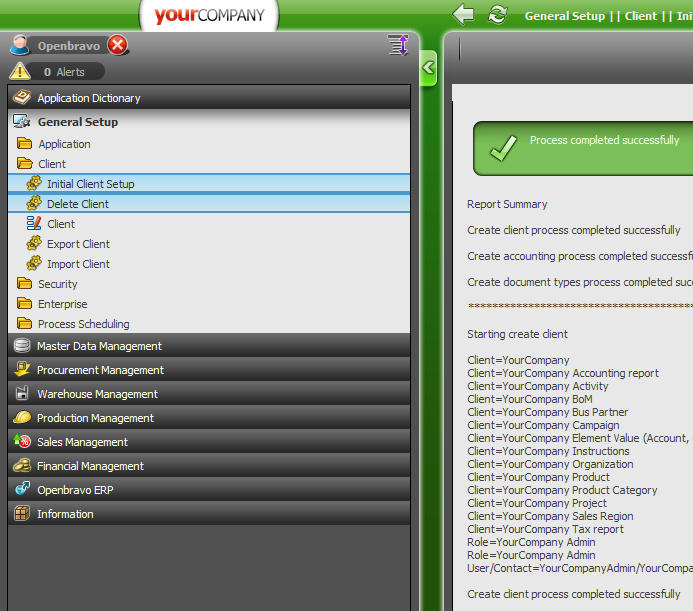
Task: Click the Production Management hardhat icon
Action: [22, 417]
